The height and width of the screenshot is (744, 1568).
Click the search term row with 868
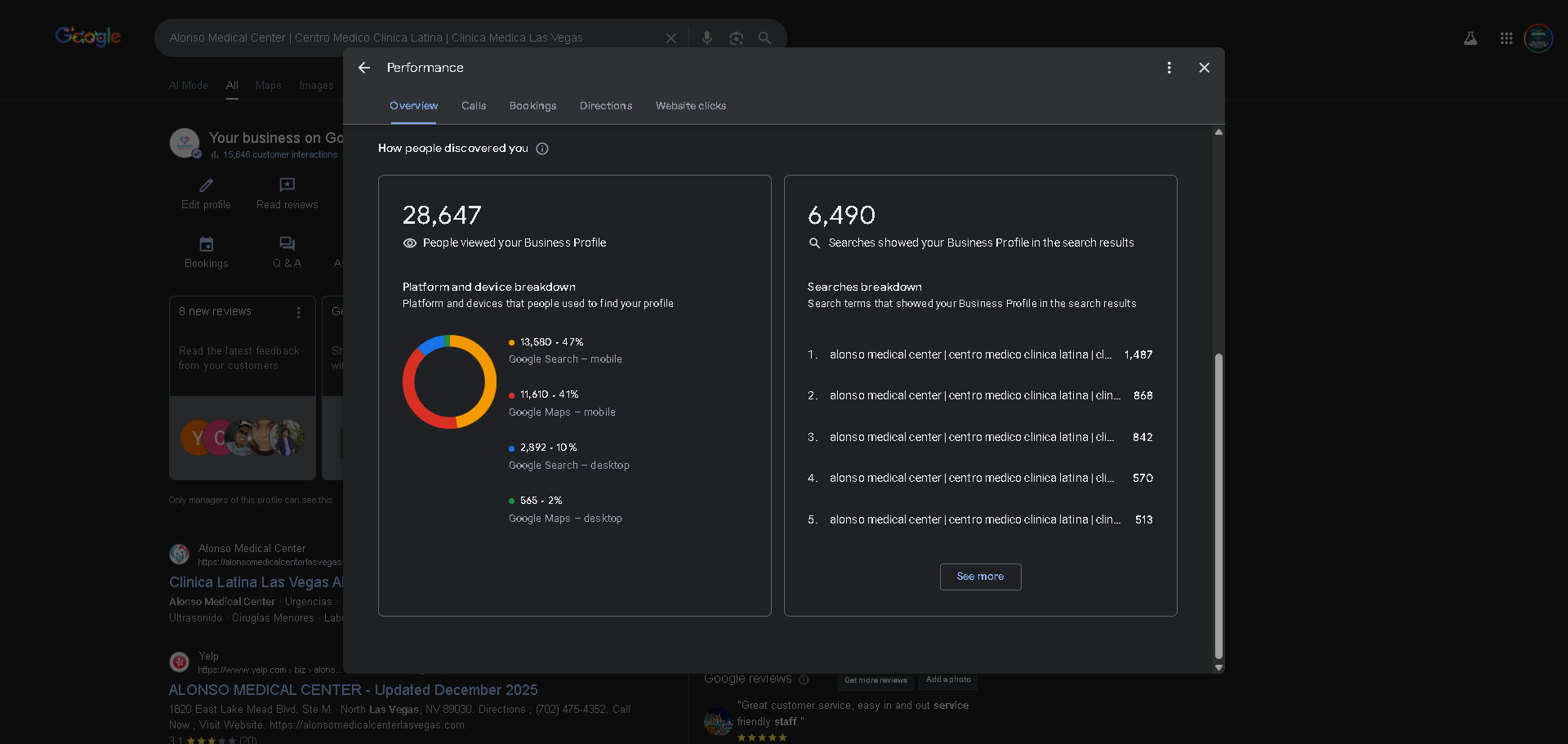(x=980, y=395)
